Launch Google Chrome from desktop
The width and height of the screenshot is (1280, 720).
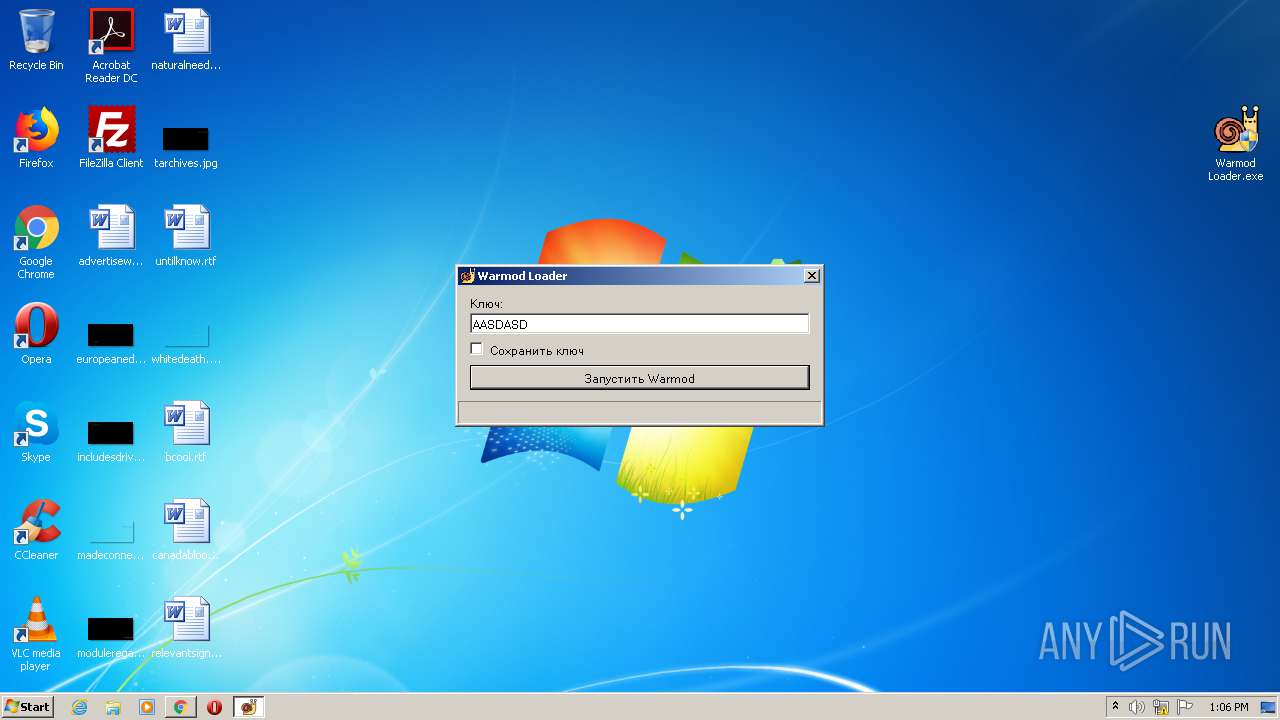tap(36, 242)
